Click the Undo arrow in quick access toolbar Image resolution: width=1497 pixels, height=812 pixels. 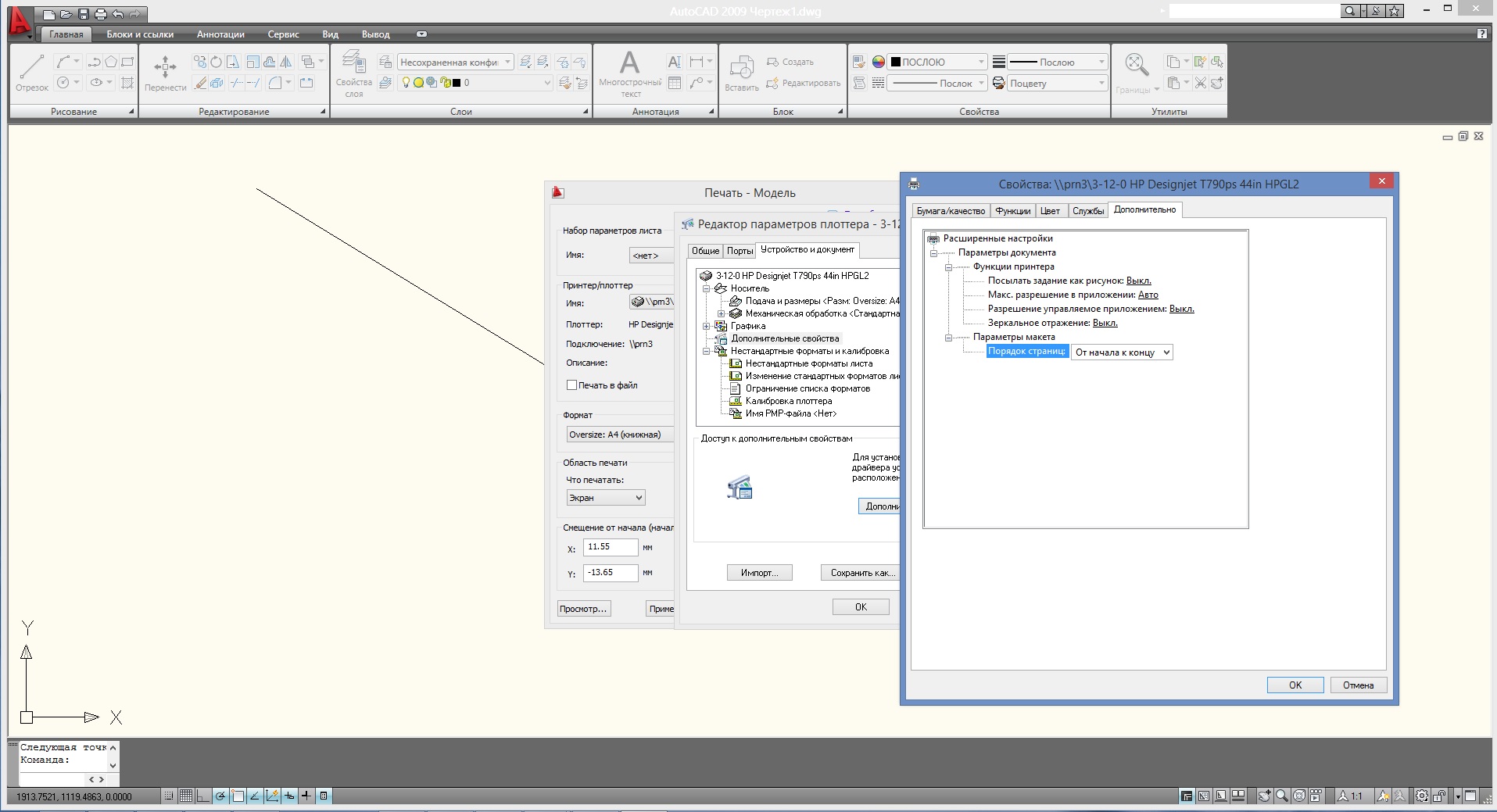(x=118, y=14)
